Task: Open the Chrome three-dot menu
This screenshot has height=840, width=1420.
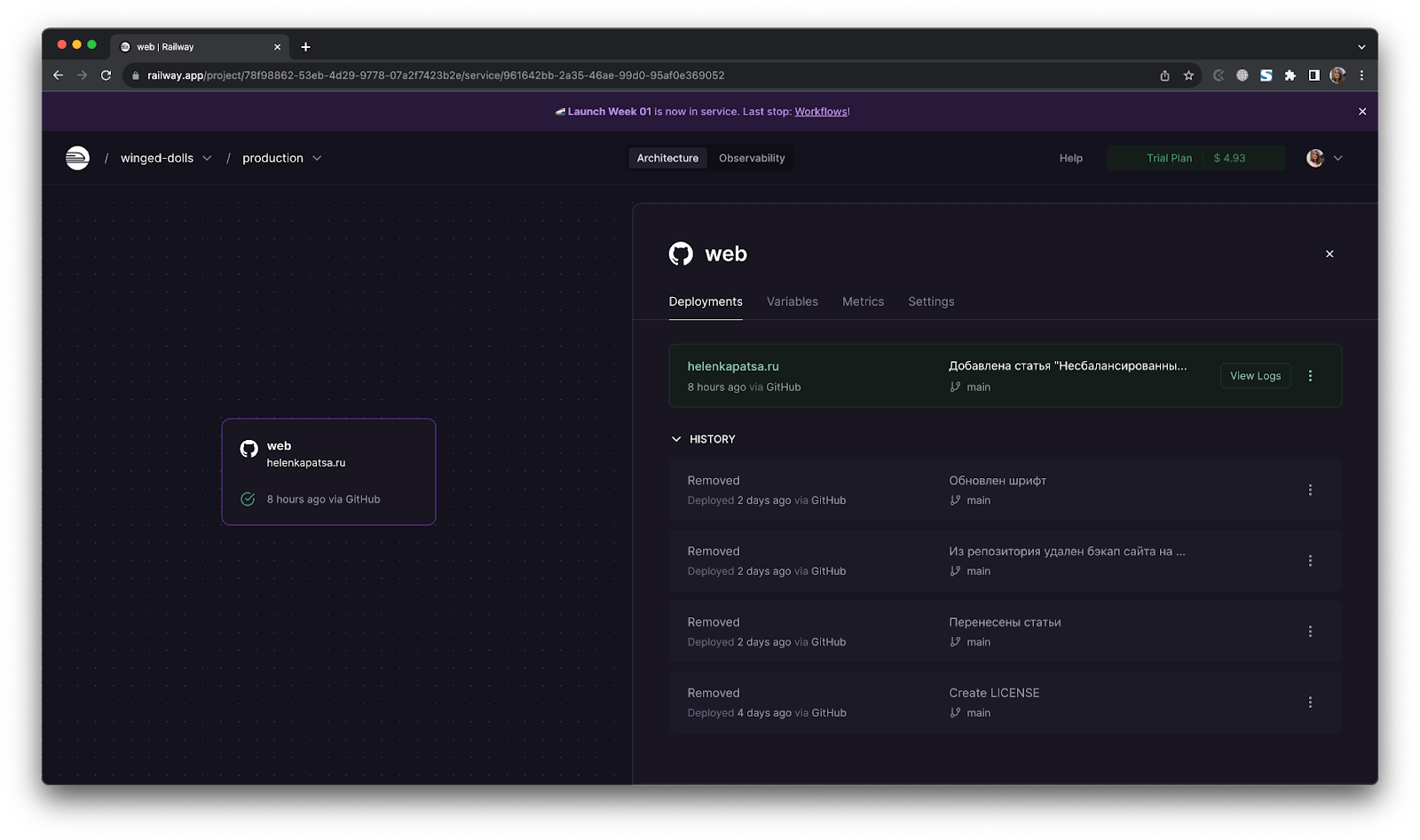Action: (1361, 75)
